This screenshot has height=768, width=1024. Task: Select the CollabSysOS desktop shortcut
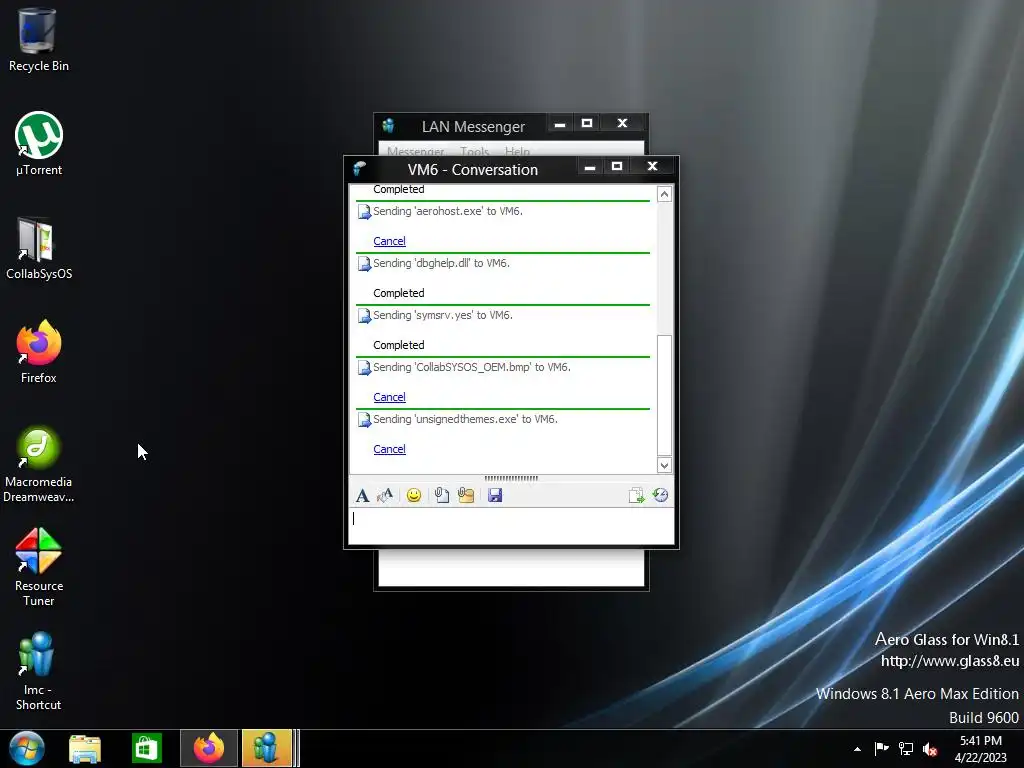[39, 248]
